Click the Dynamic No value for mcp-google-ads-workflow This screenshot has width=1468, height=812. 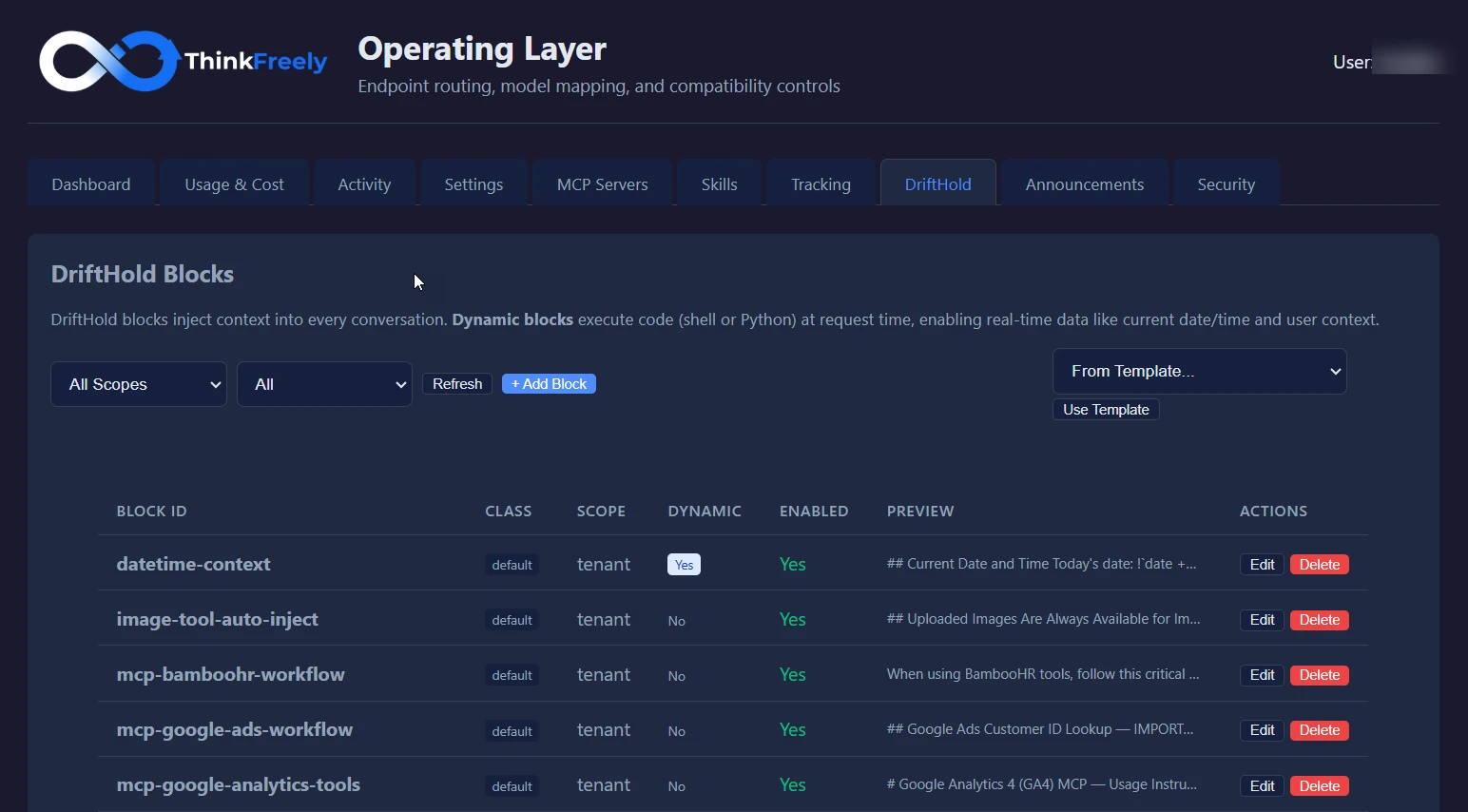(x=676, y=731)
